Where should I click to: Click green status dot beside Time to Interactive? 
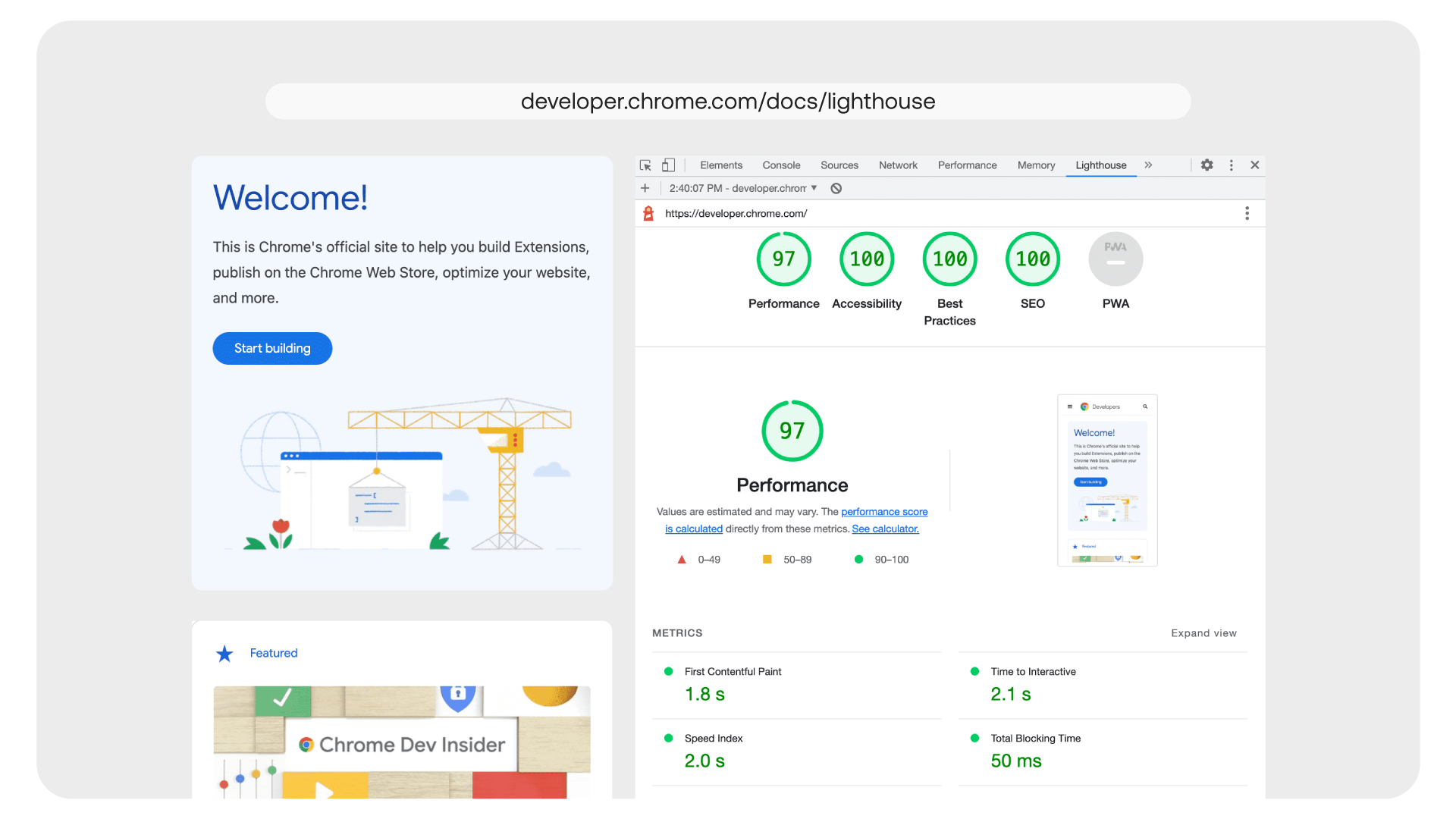974,672
